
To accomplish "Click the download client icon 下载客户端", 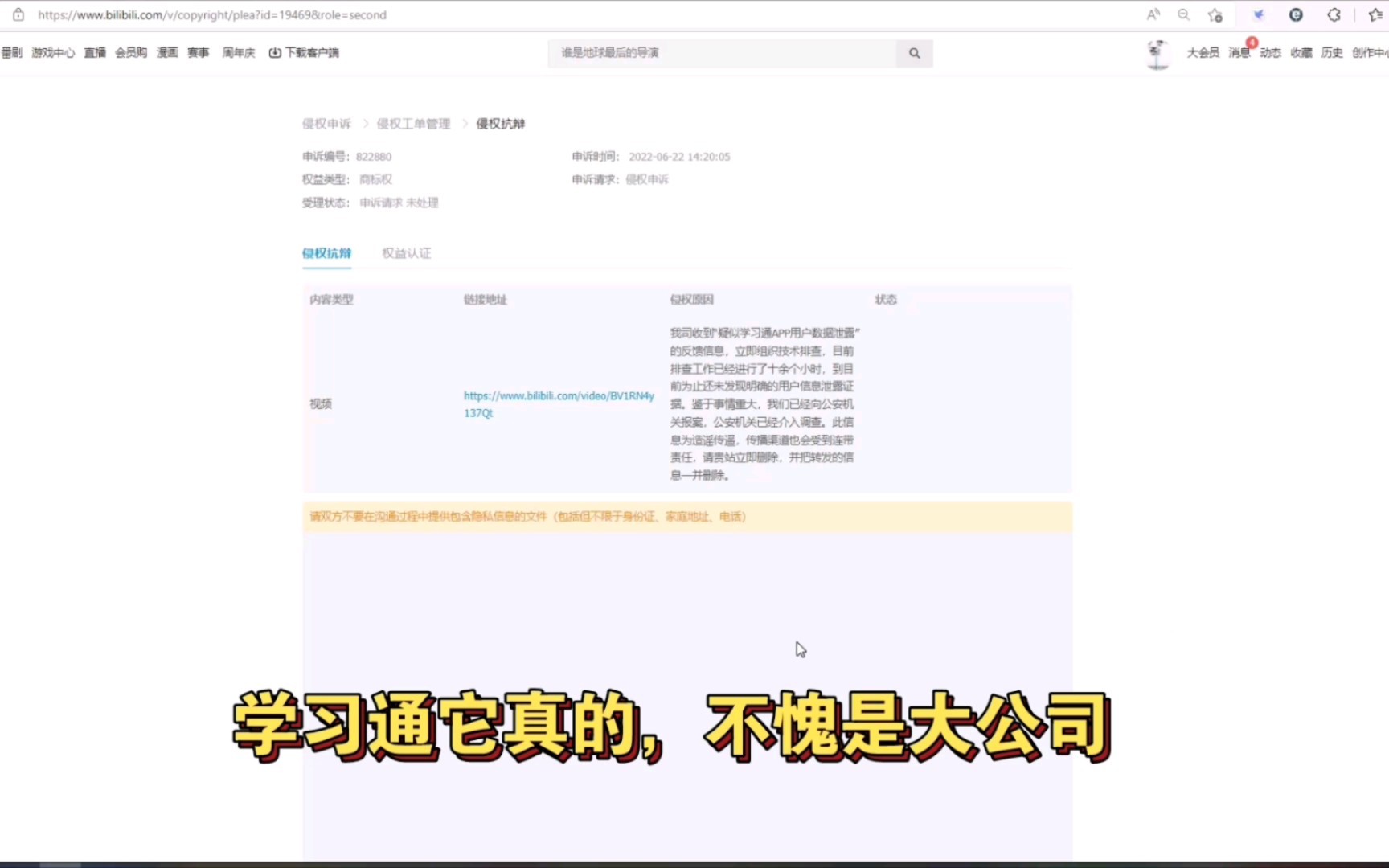I will click(304, 52).
